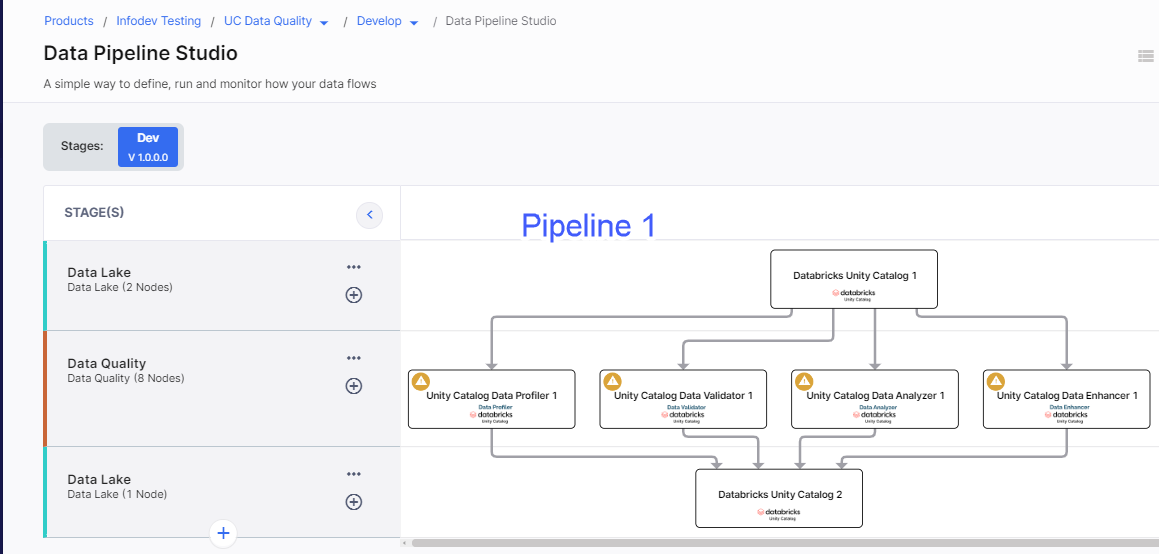
Task: Add node to Data Quality stage
Action: click(354, 386)
